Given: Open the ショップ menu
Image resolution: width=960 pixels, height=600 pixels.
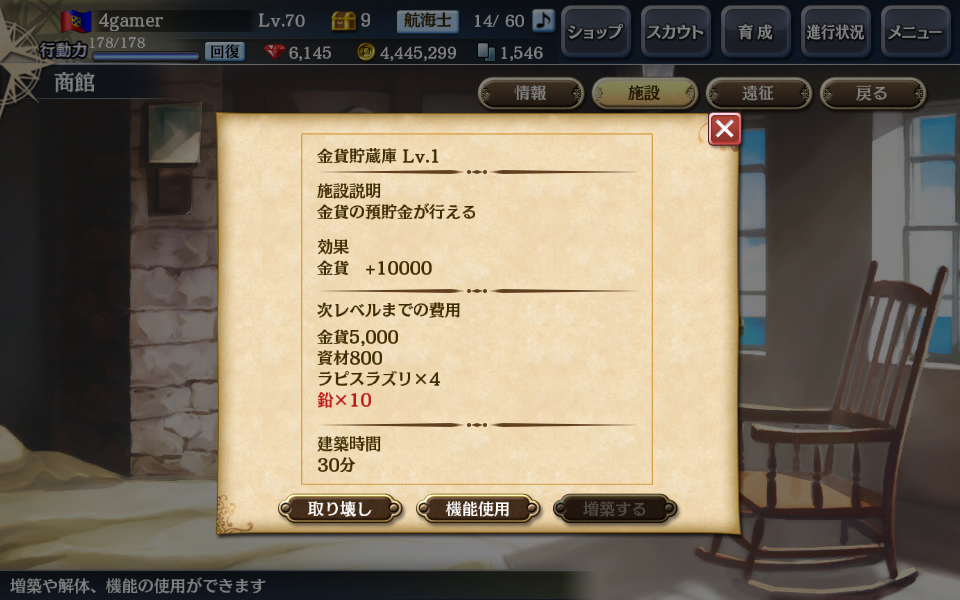Looking at the screenshot, I should point(595,32).
